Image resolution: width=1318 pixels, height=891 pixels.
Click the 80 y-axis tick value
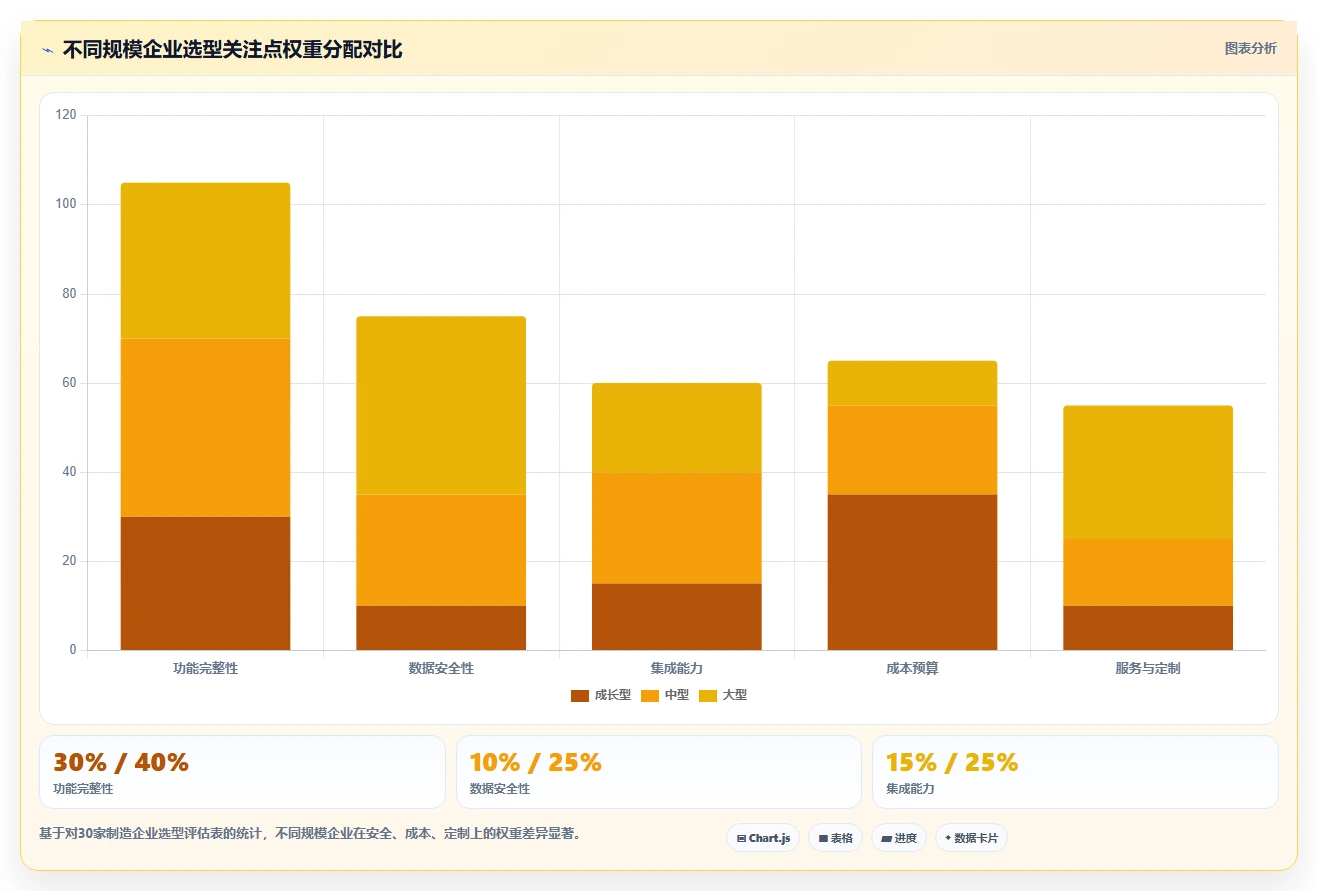pos(69,294)
